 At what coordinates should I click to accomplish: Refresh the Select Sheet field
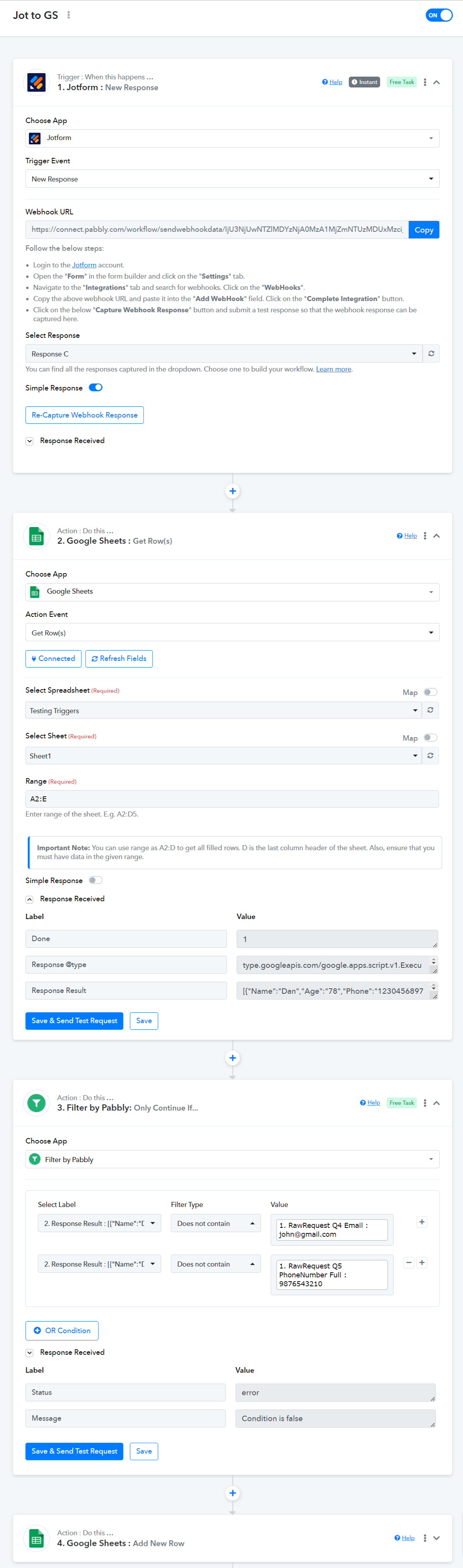coord(430,755)
